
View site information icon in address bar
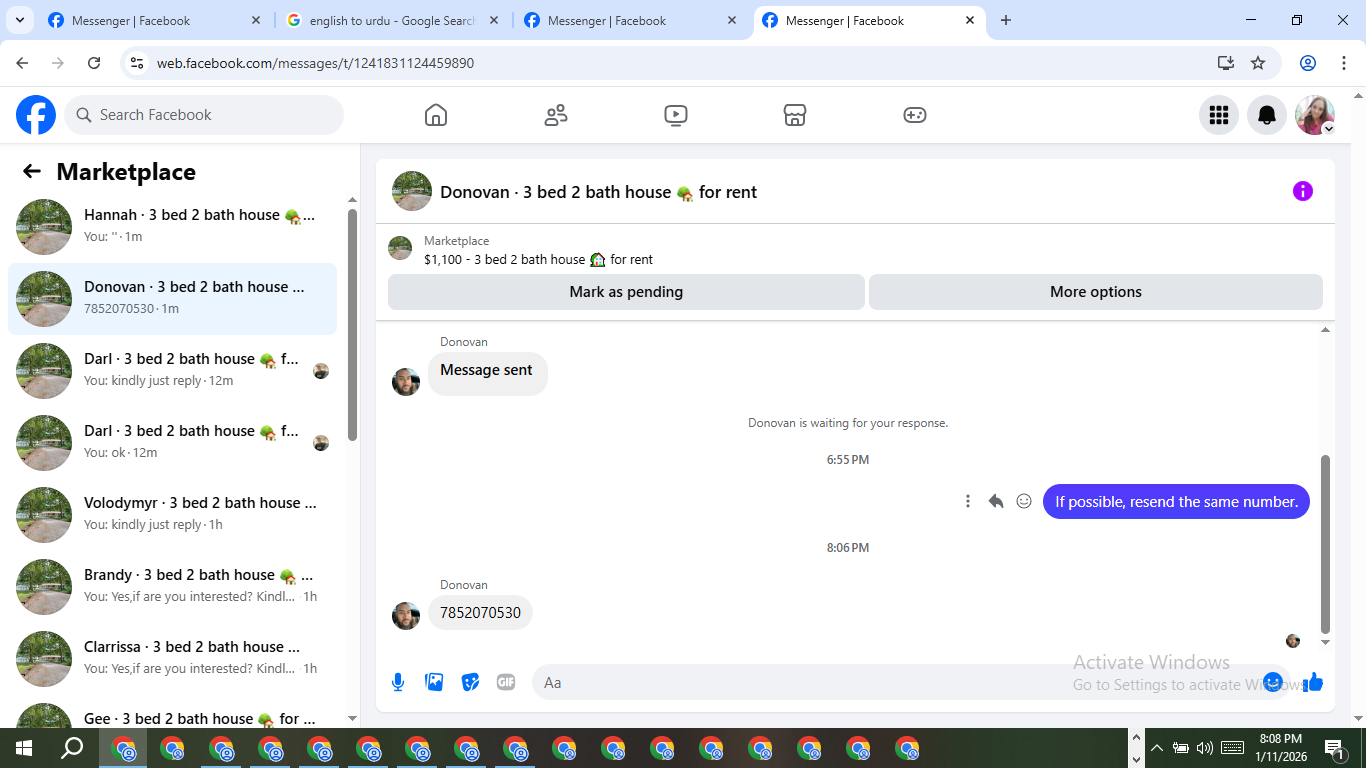[x=138, y=63]
